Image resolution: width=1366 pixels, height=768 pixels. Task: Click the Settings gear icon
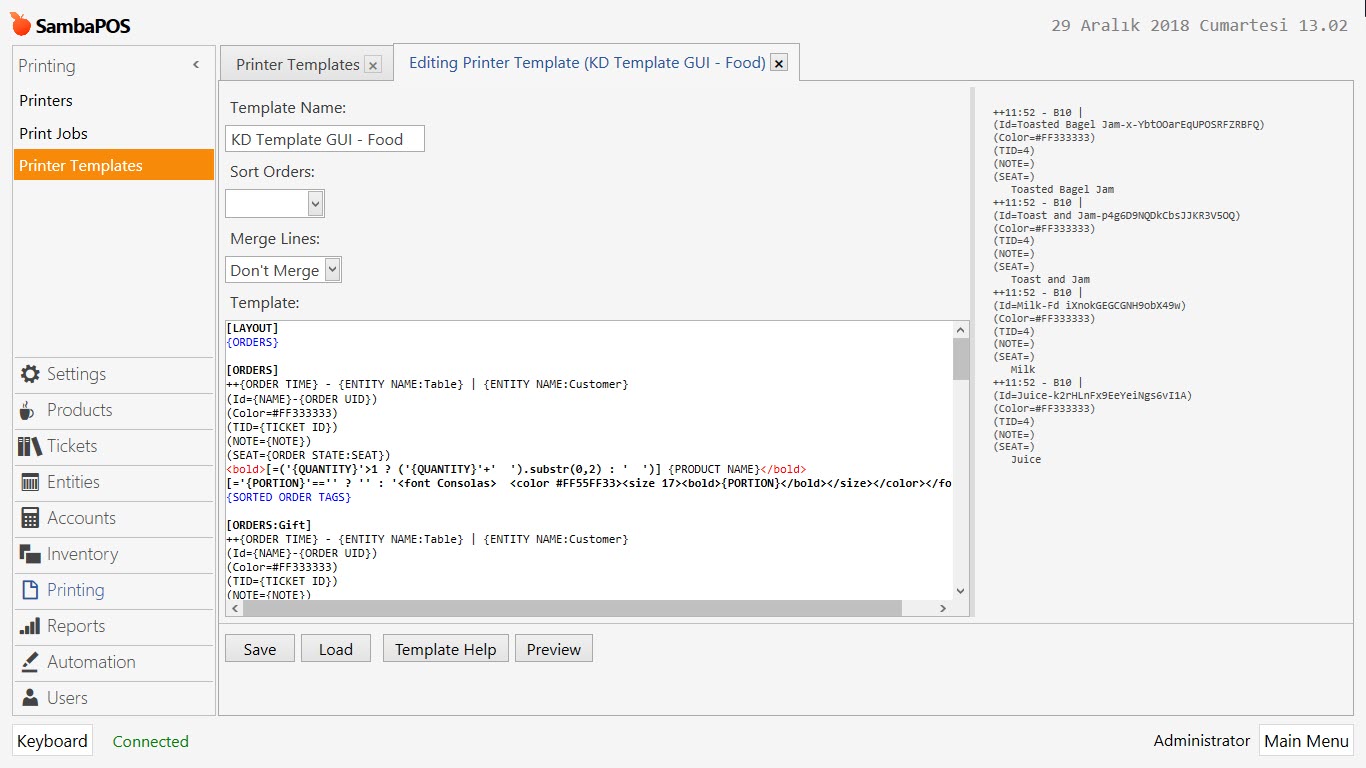(30, 374)
